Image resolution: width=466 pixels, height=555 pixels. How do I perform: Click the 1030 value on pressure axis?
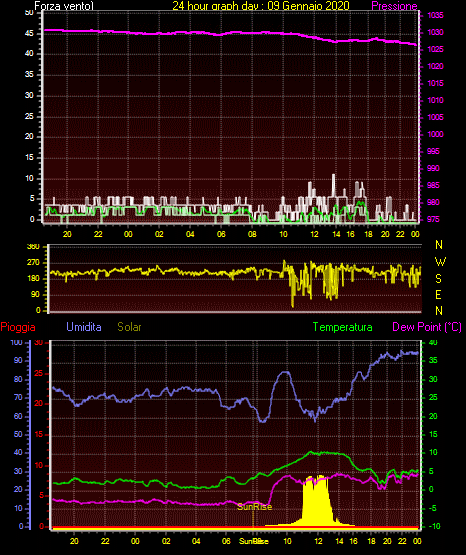[435, 32]
